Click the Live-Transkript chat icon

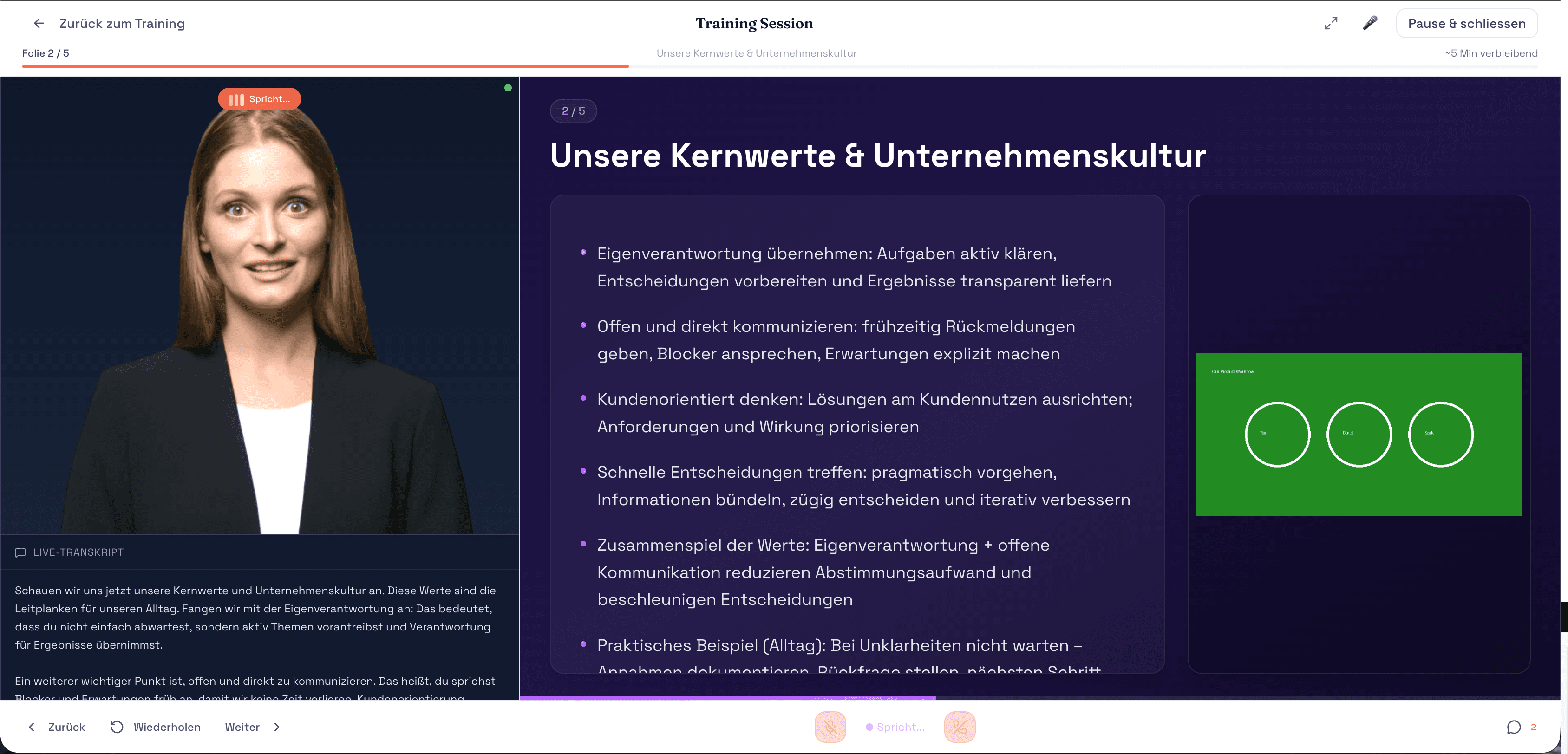[x=20, y=552]
